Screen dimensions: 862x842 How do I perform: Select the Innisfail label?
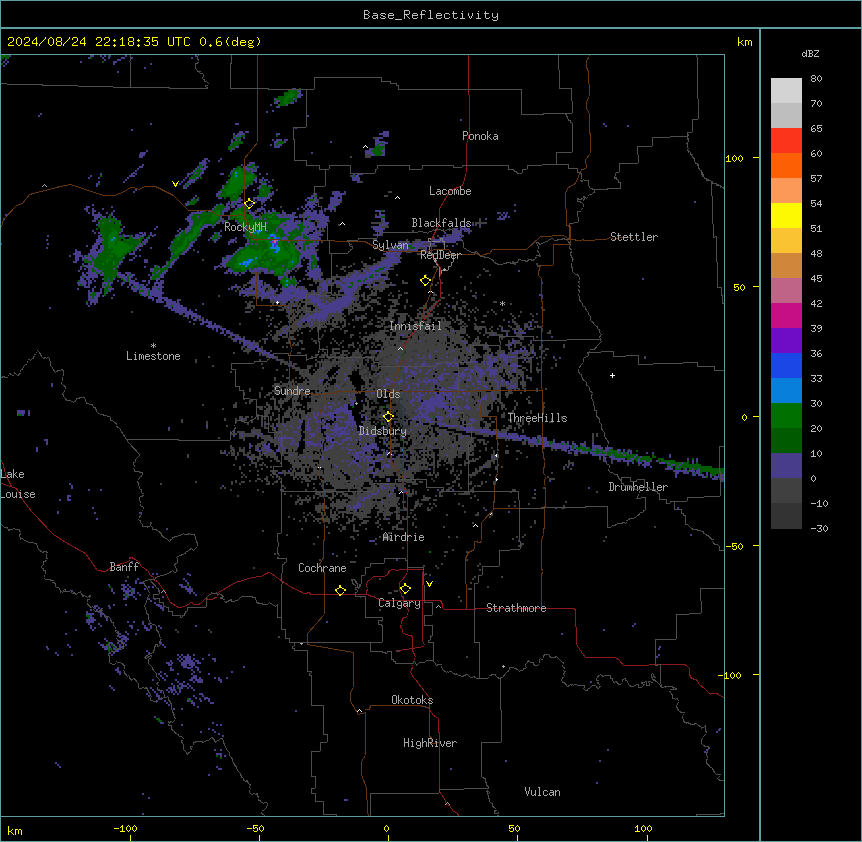click(x=415, y=326)
